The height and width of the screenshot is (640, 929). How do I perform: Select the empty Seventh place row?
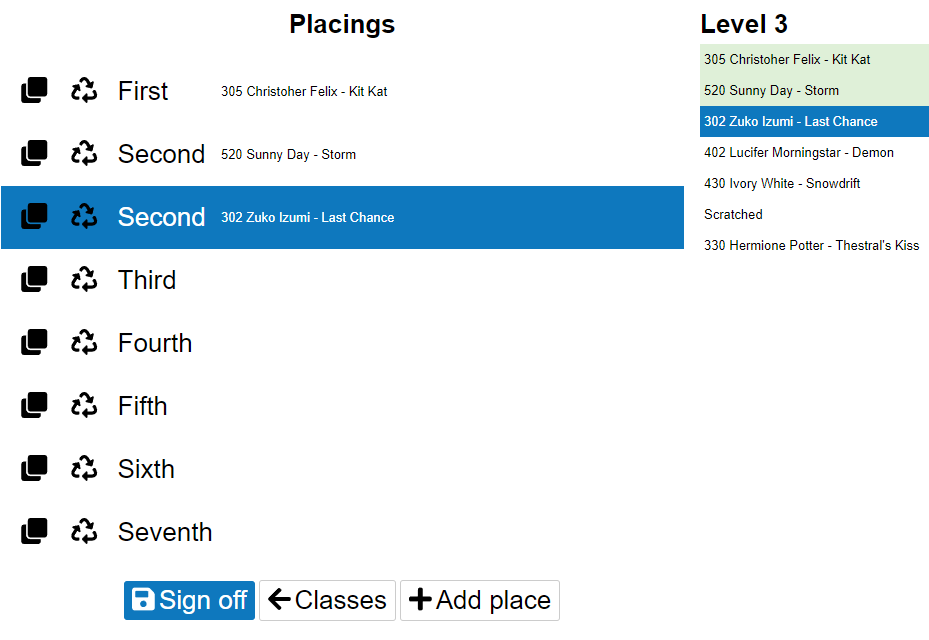pyautogui.click(x=400, y=532)
